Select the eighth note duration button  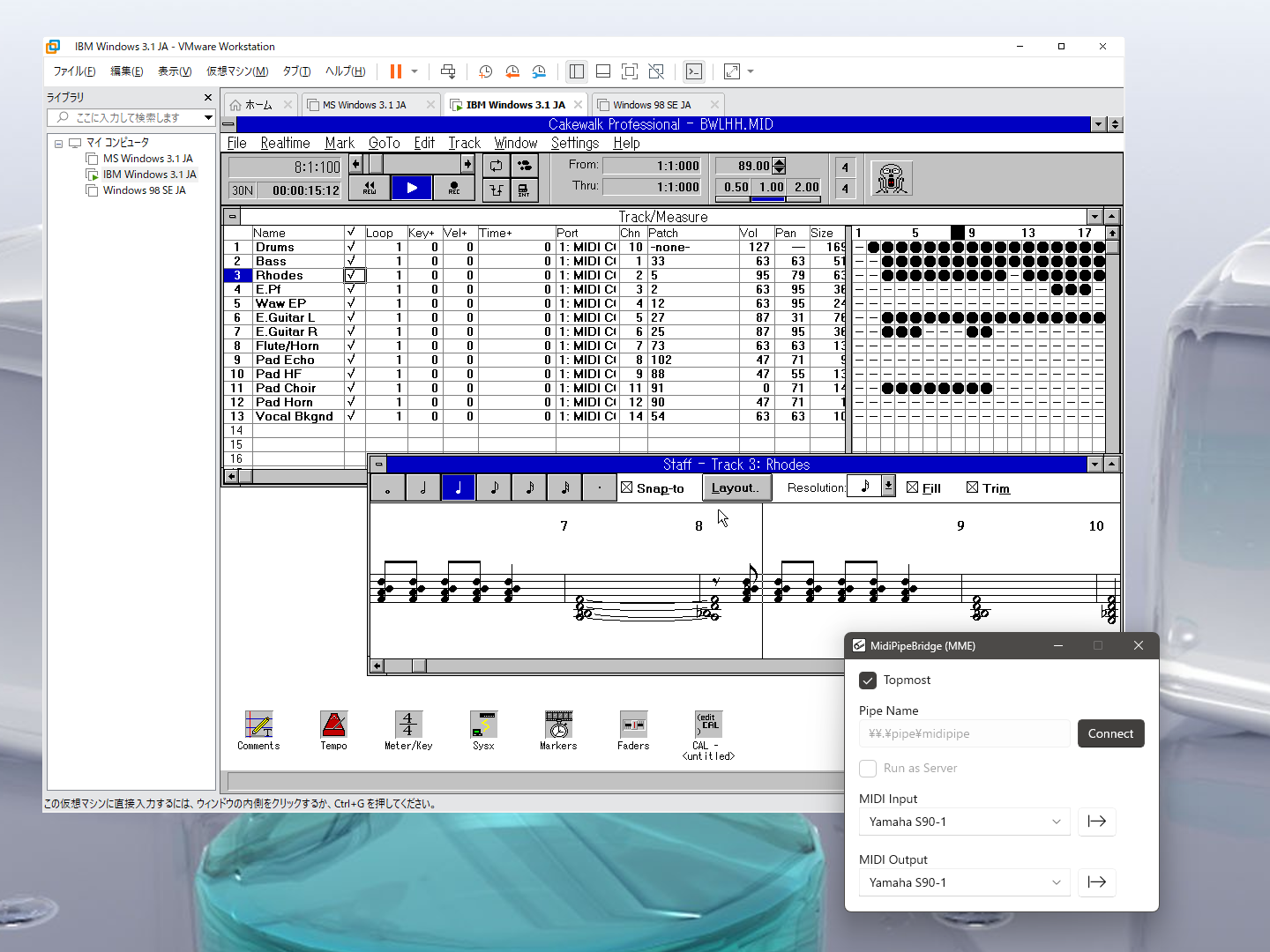[x=494, y=487]
